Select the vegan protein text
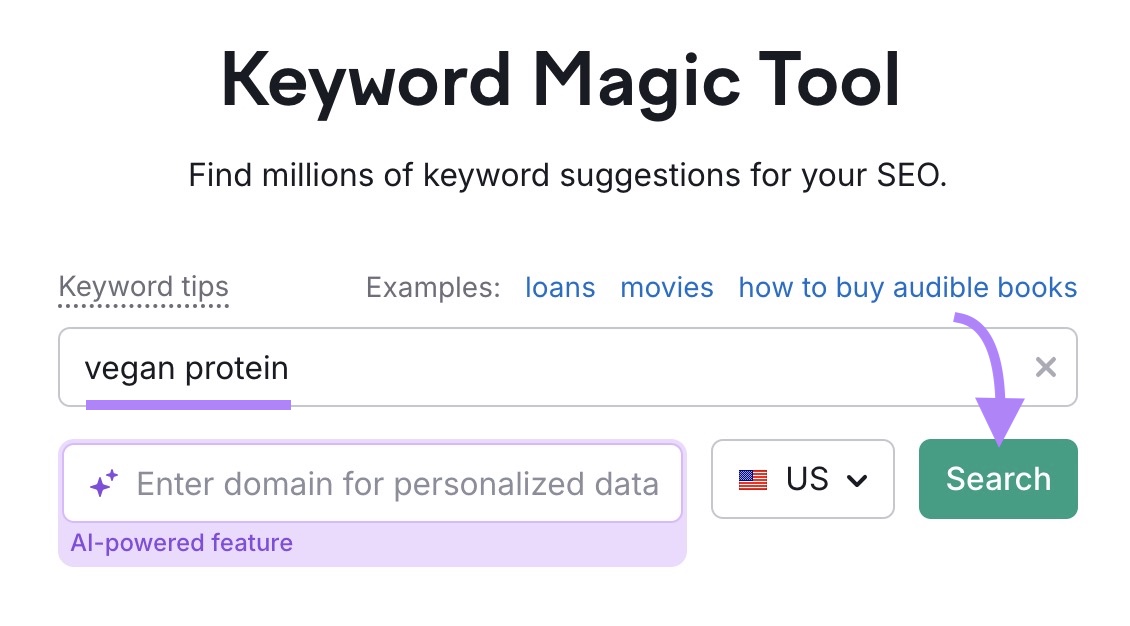Image resolution: width=1130 pixels, height=626 pixels. click(188, 367)
